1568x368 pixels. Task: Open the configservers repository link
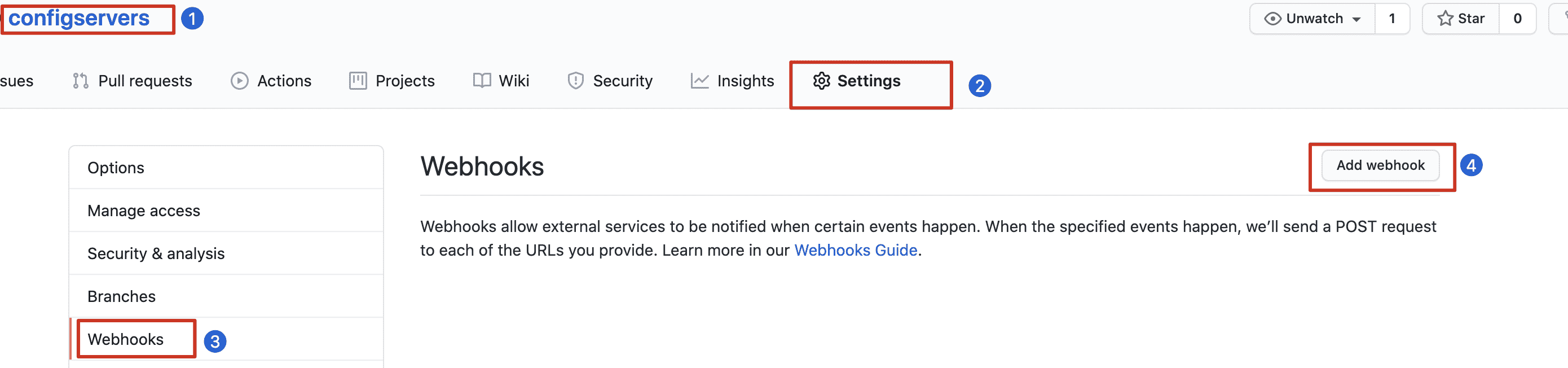tap(79, 18)
